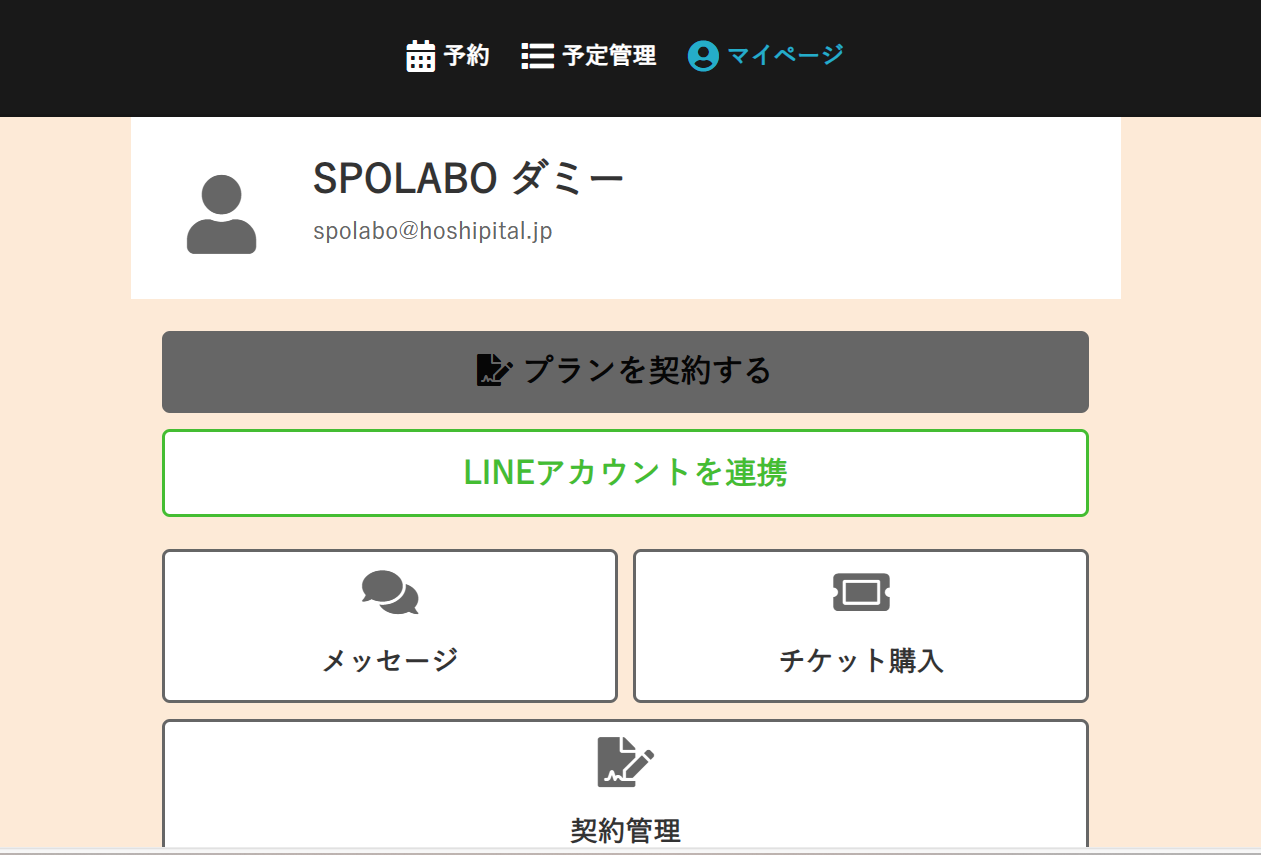
Task: Open the メッセージ card label
Action: tap(390, 660)
